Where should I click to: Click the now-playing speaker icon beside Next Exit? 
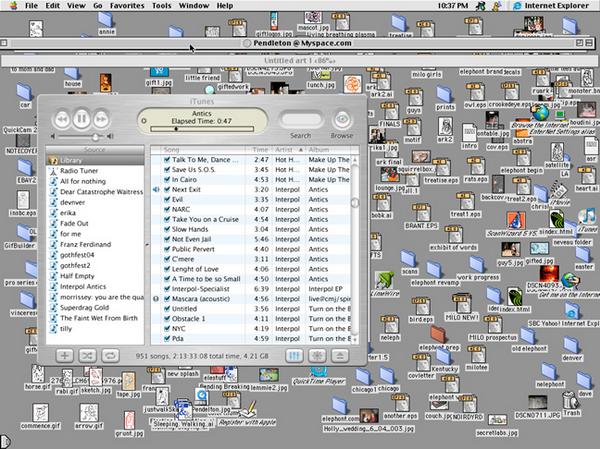[x=156, y=189]
